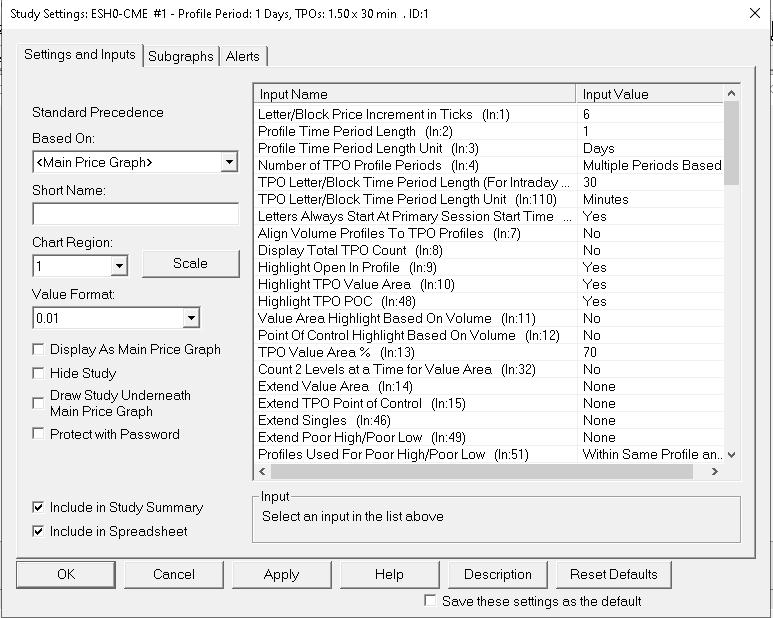
Task: Select Number of TPO Profile Periods row
Action: coord(489,166)
